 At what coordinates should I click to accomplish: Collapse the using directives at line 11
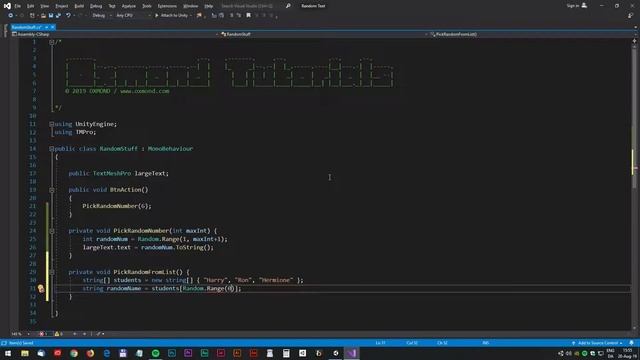51,124
